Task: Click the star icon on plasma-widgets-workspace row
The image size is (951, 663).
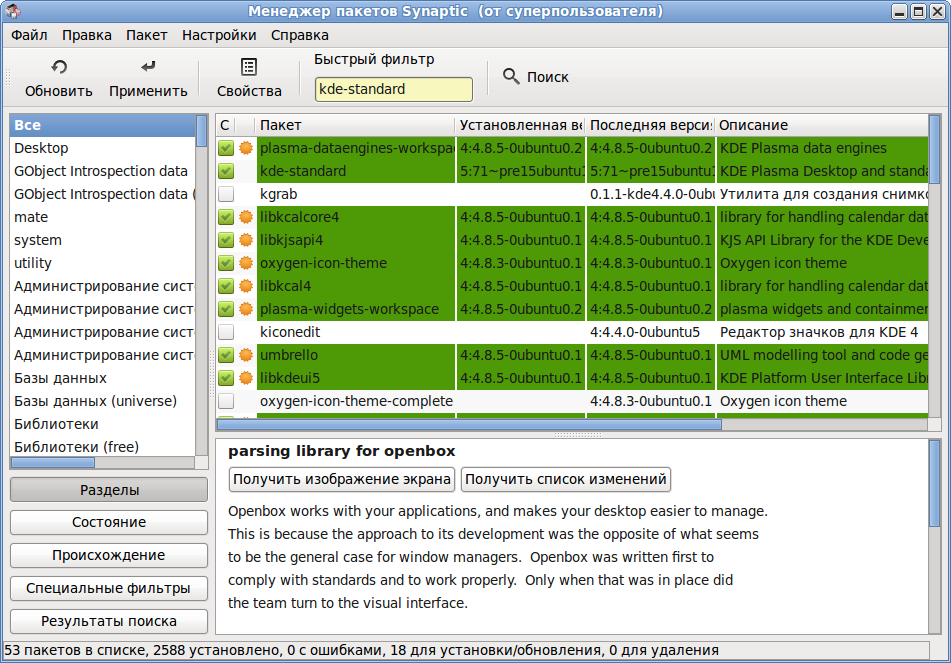Action: 246,309
